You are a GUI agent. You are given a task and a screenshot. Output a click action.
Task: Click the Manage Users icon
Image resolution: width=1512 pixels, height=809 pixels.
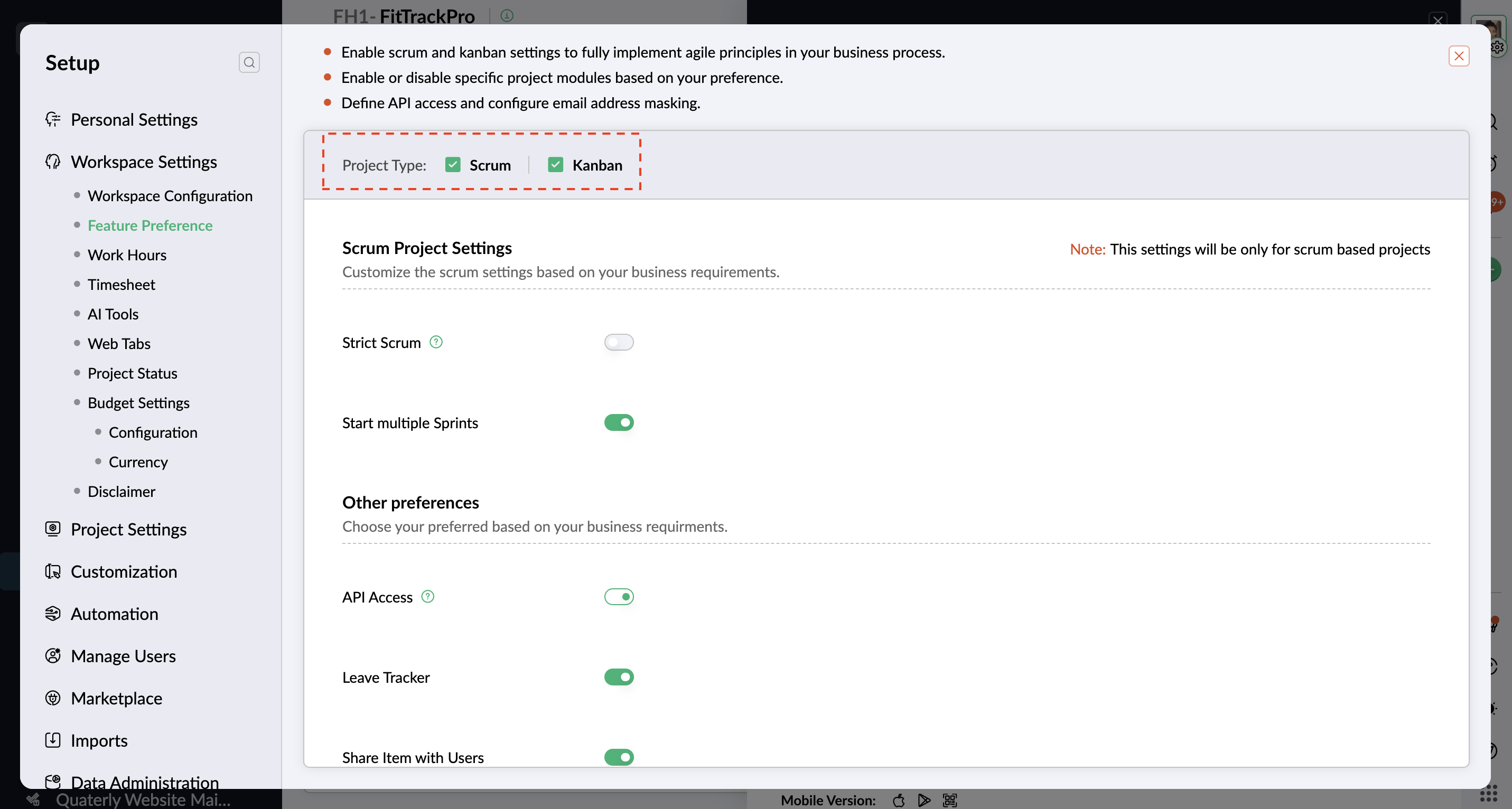(53, 655)
